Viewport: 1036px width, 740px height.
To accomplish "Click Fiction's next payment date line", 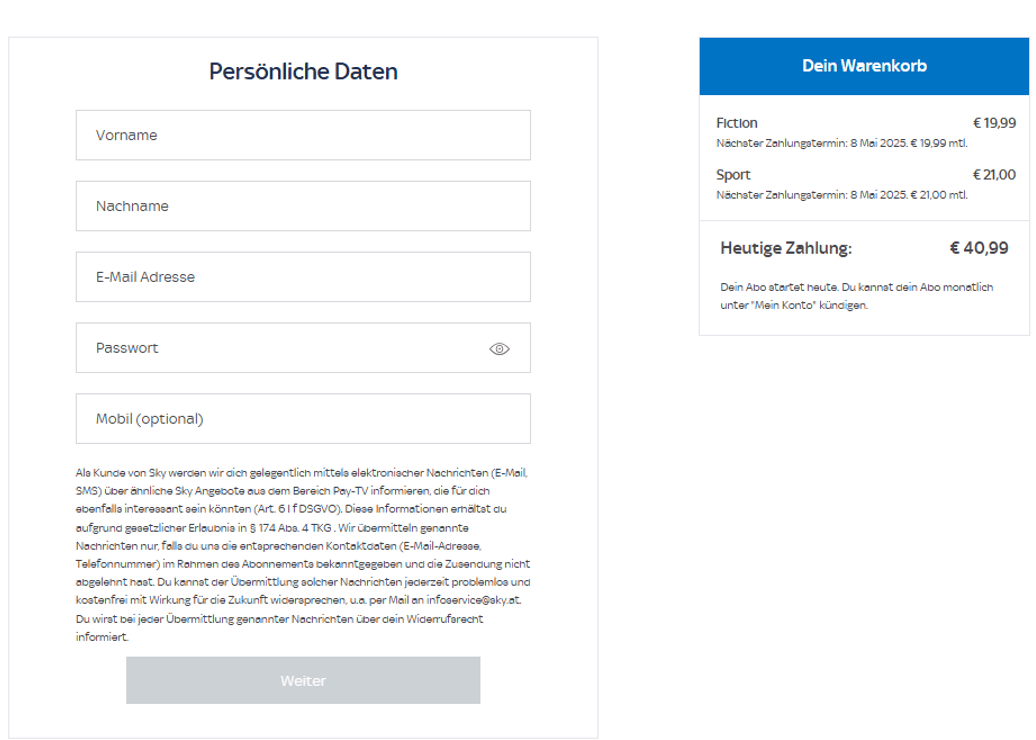I will click(x=841, y=142).
